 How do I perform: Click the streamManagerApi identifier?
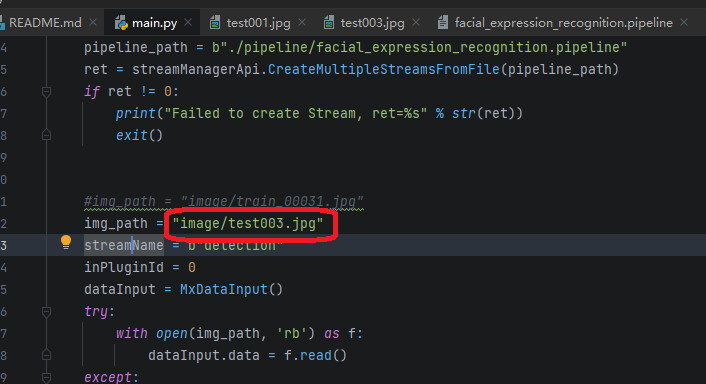click(x=196, y=69)
